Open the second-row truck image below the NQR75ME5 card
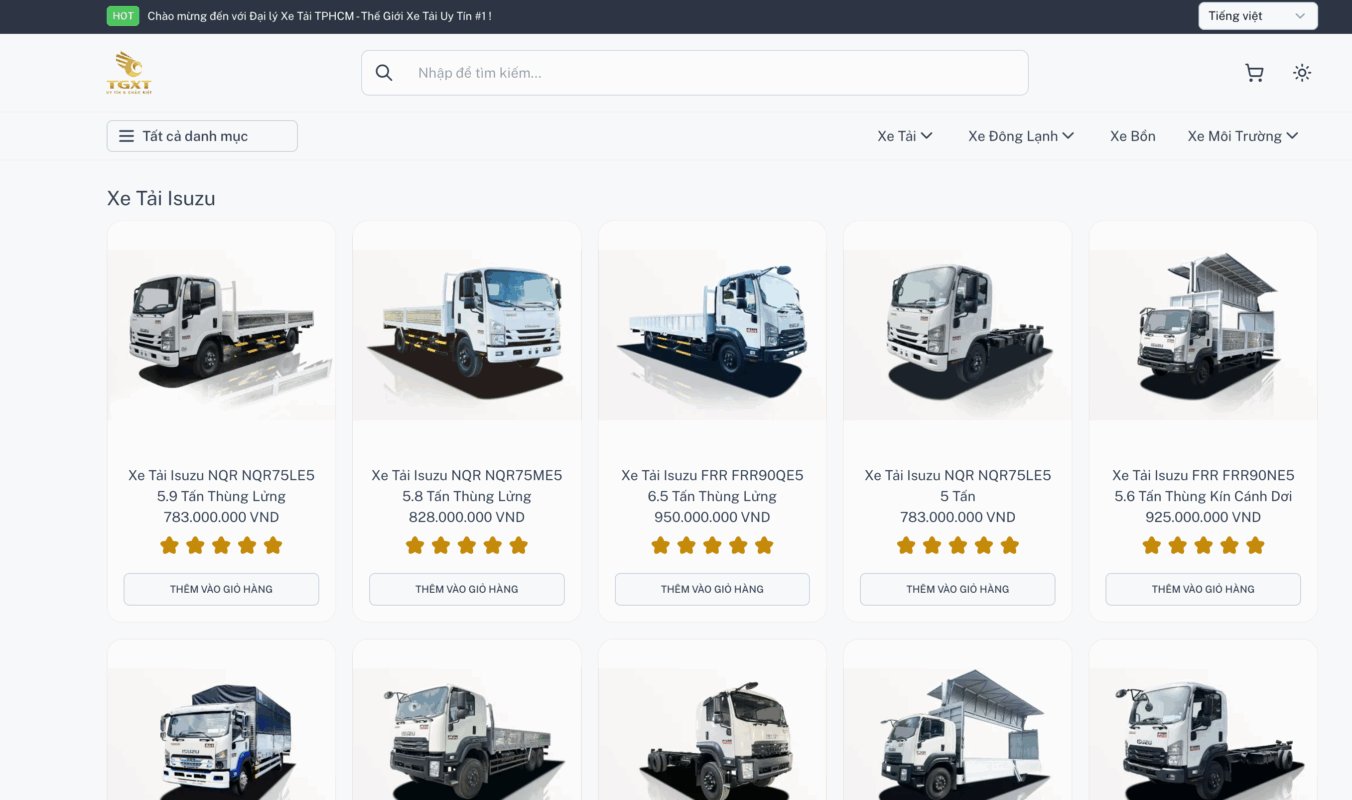This screenshot has width=1352, height=800. tap(467, 735)
